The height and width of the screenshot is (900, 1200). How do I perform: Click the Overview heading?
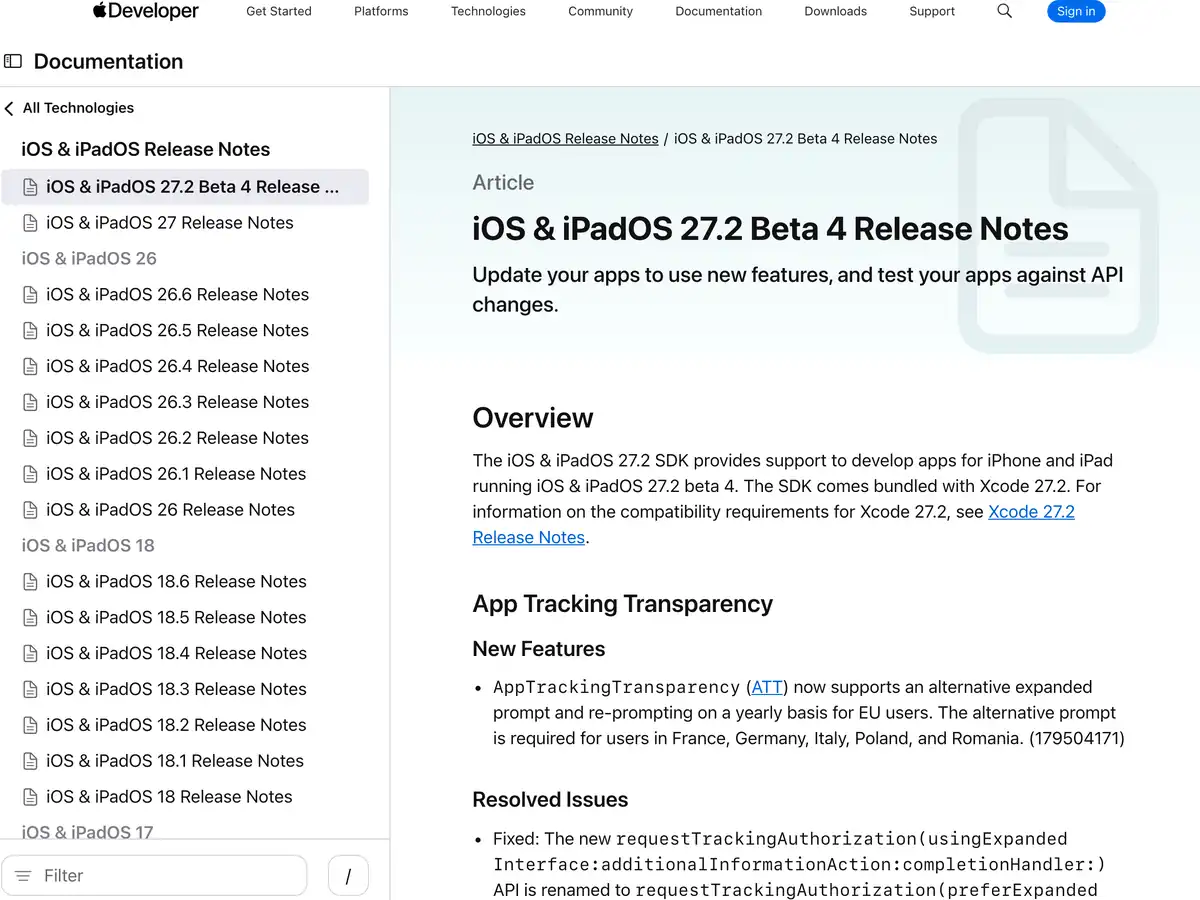point(533,418)
